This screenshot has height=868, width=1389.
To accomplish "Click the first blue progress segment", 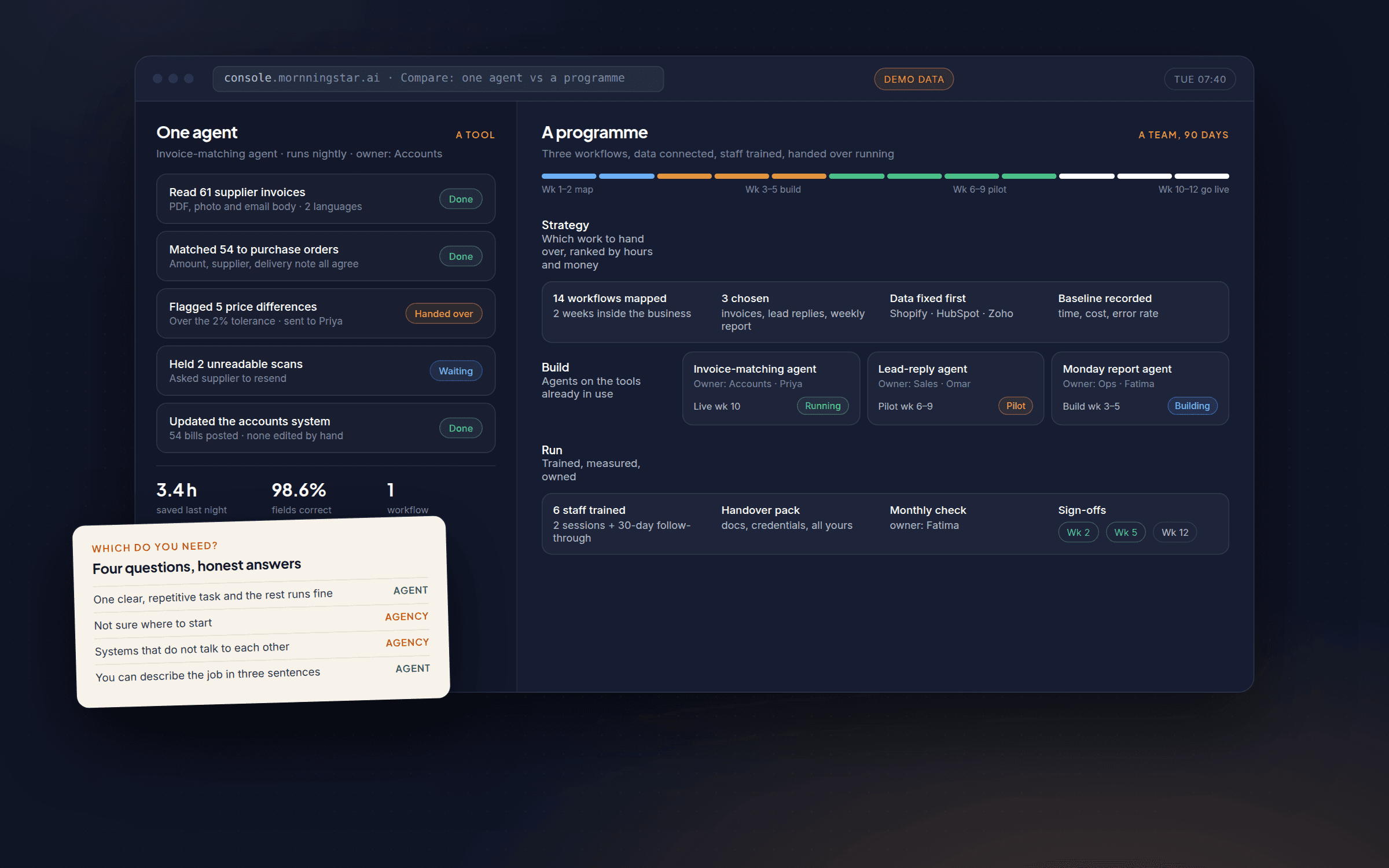I will click(x=568, y=176).
